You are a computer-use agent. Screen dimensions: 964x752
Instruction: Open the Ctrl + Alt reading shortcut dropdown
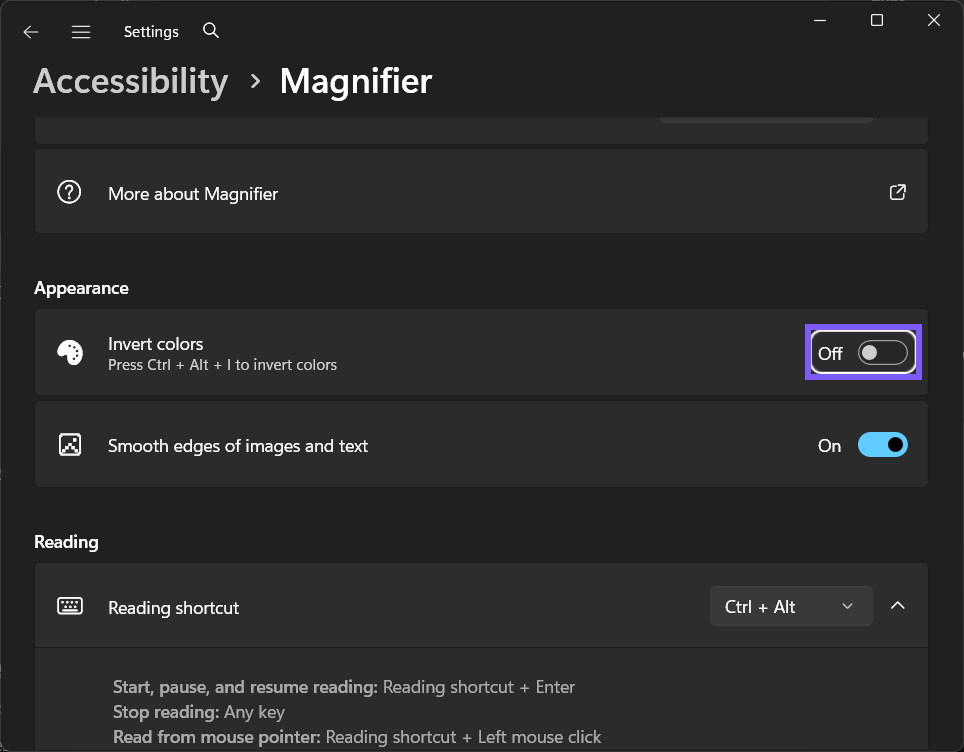click(791, 606)
